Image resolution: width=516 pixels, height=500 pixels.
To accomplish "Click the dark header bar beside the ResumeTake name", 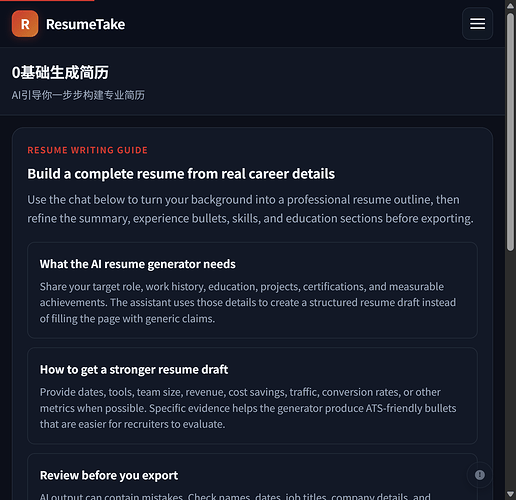I will point(293,24).
